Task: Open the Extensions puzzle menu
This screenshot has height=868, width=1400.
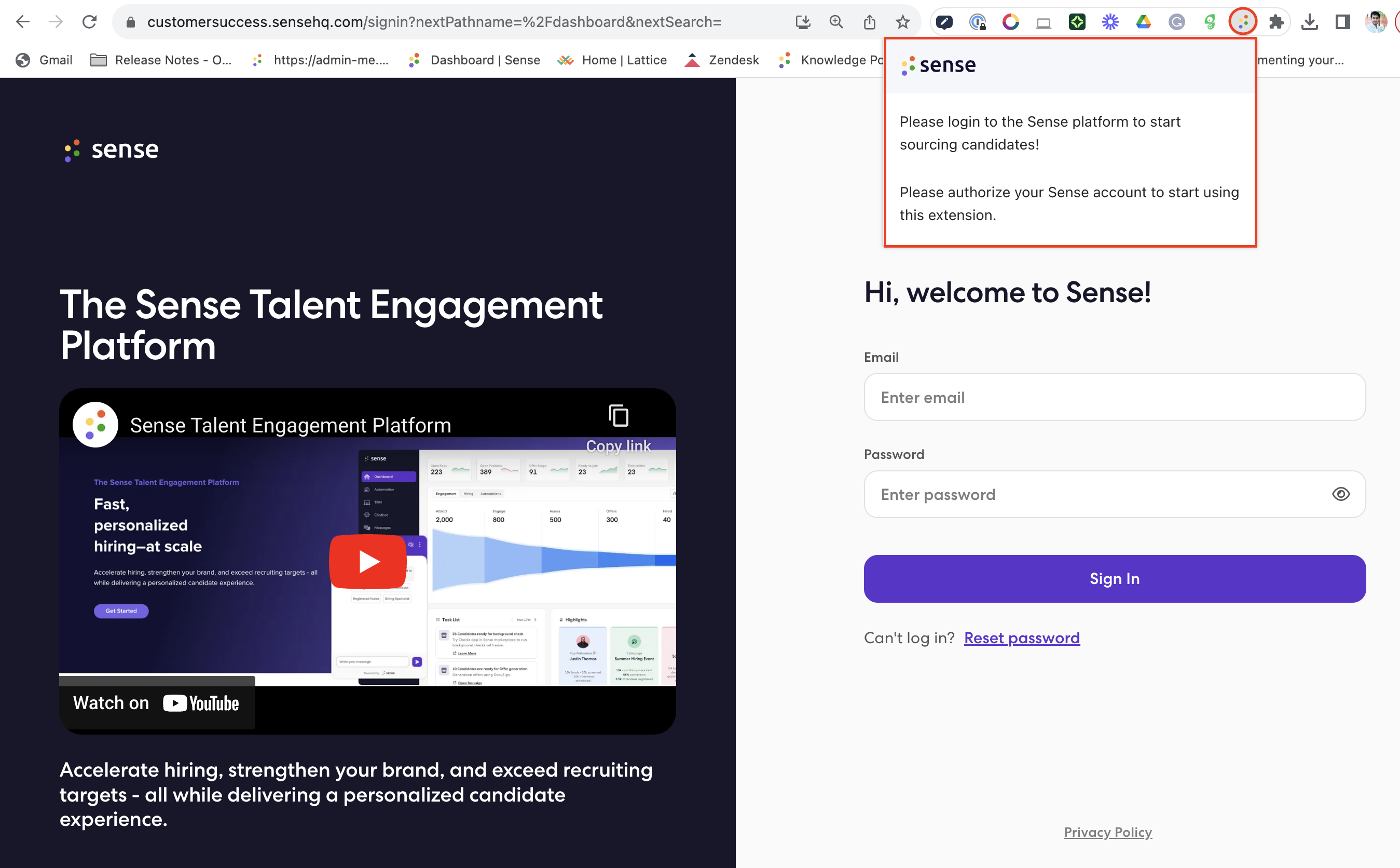Action: [1276, 22]
